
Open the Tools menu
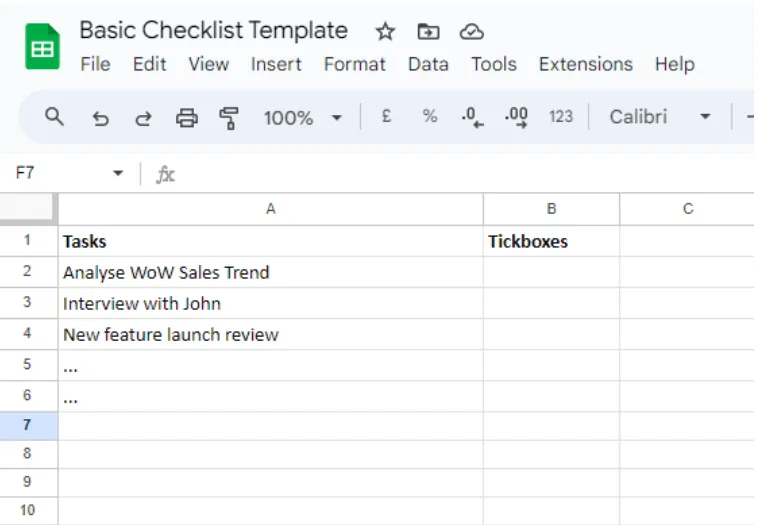coord(494,64)
